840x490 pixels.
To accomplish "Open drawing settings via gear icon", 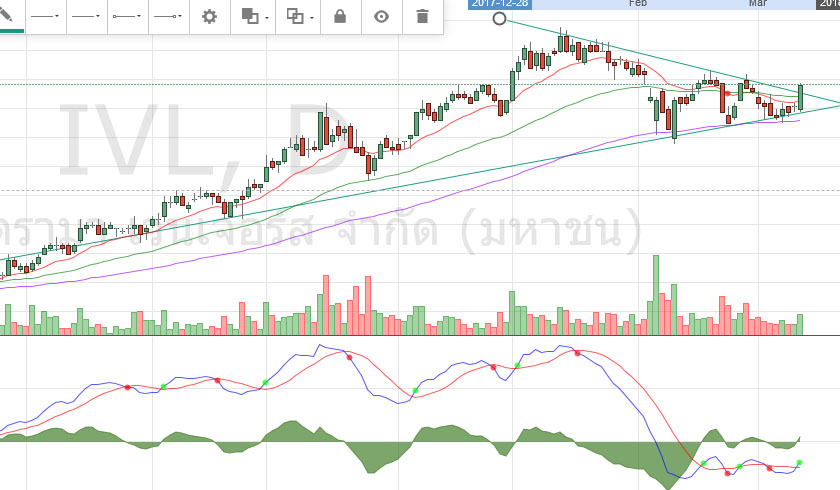I will (x=209, y=17).
